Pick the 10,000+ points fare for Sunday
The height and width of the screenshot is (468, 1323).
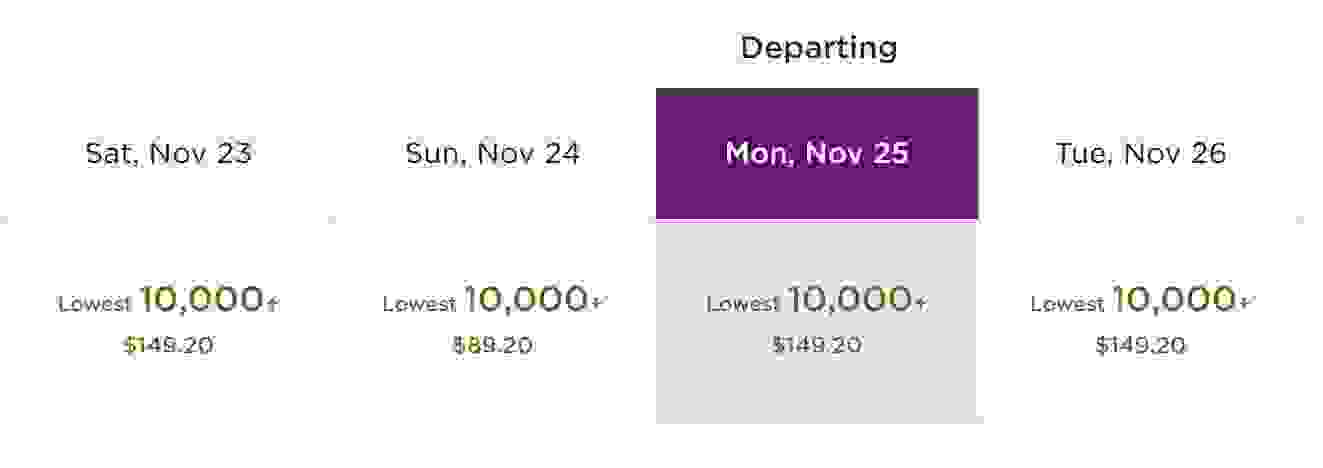coord(533,299)
